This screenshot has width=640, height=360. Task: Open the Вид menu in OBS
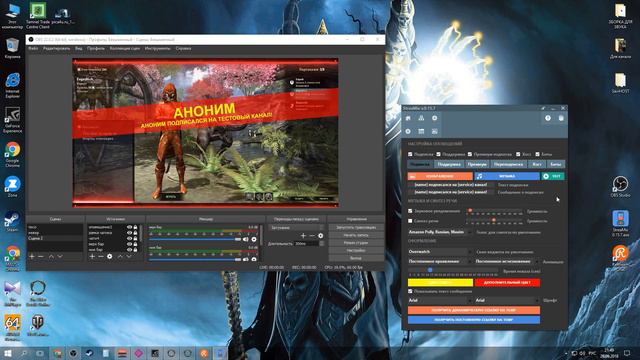(78, 49)
